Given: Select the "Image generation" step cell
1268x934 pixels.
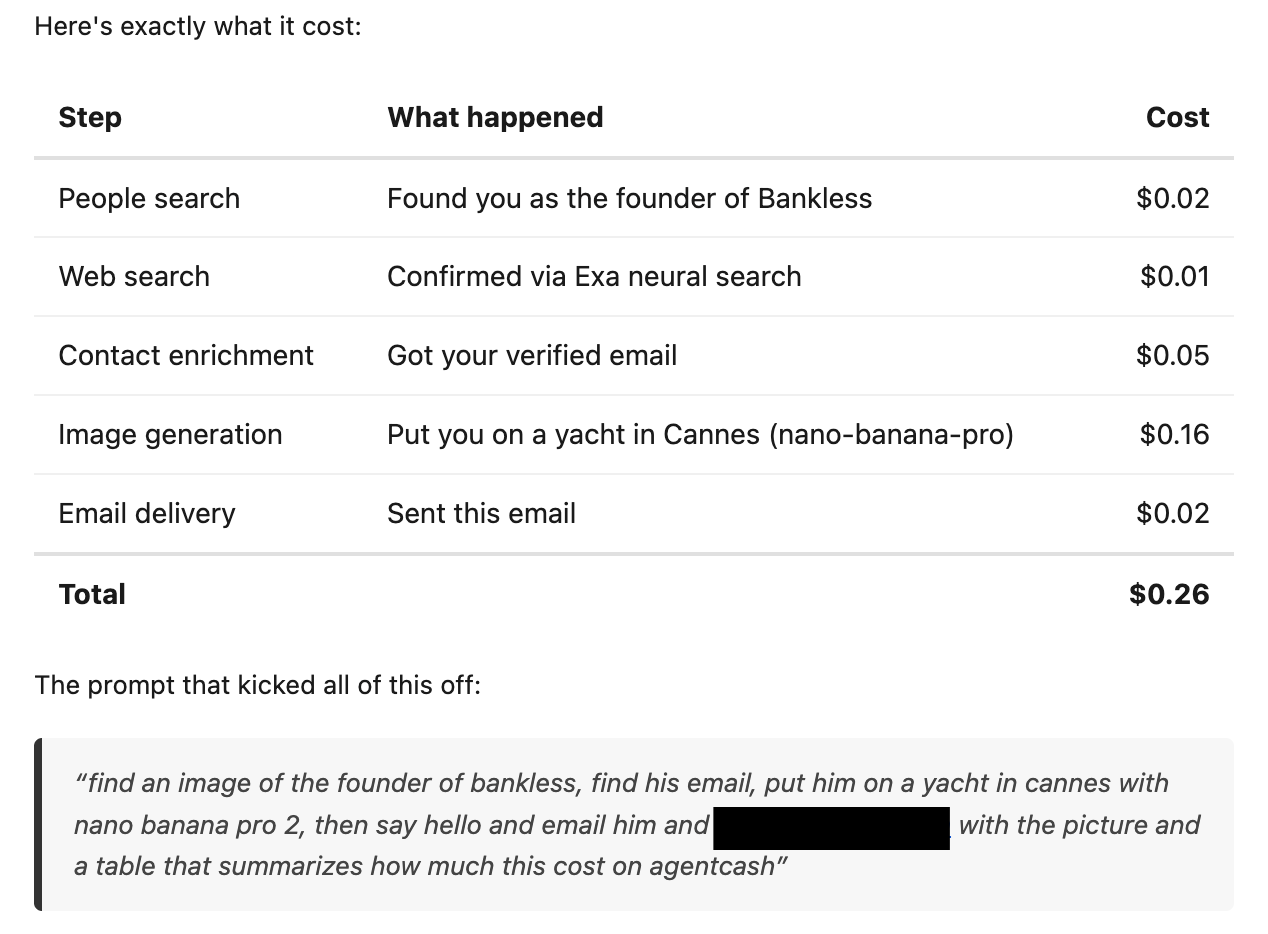Looking at the screenshot, I should click(170, 435).
